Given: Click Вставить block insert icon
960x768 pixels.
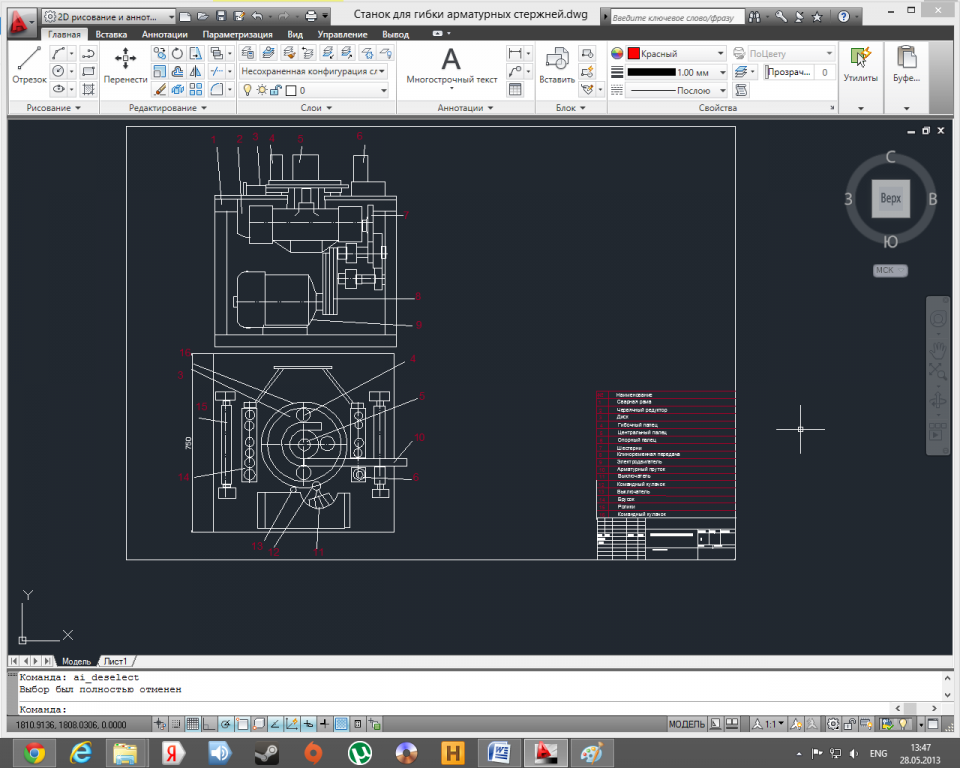Looking at the screenshot, I should point(557,65).
